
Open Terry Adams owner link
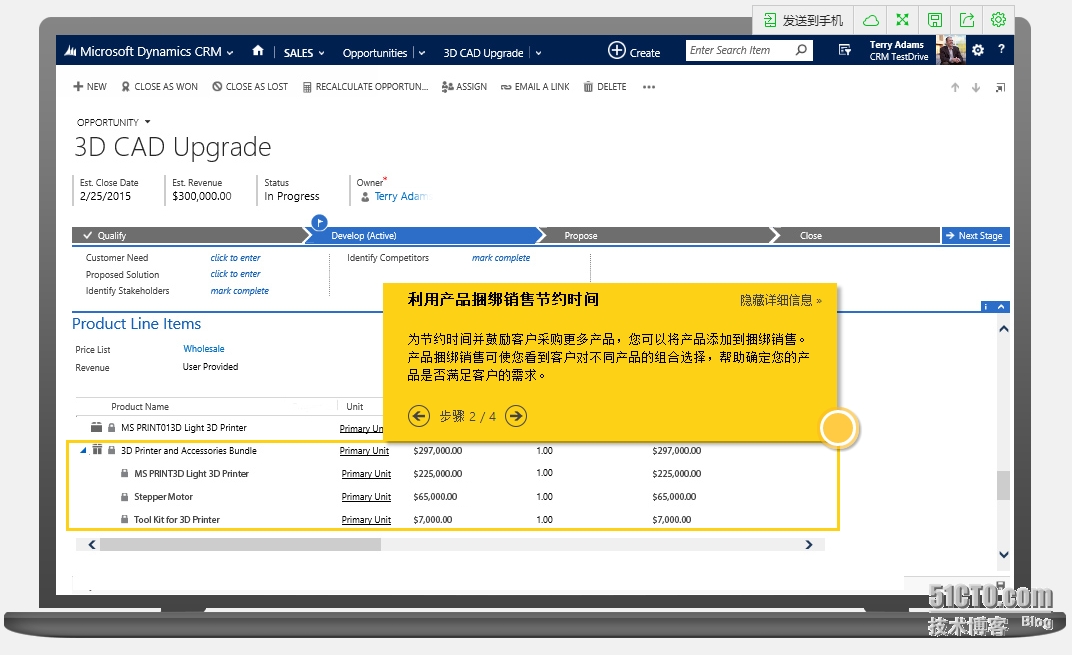401,196
